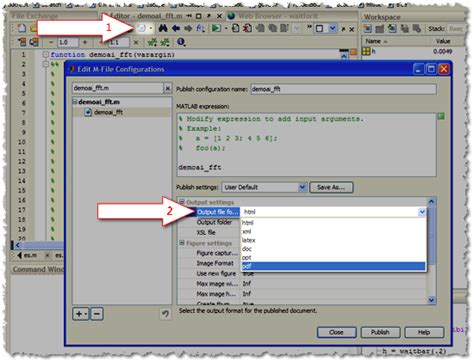Viewport: 474px width, 362px height.
Task: Click settings list scroll up arrow
Action: point(431,201)
